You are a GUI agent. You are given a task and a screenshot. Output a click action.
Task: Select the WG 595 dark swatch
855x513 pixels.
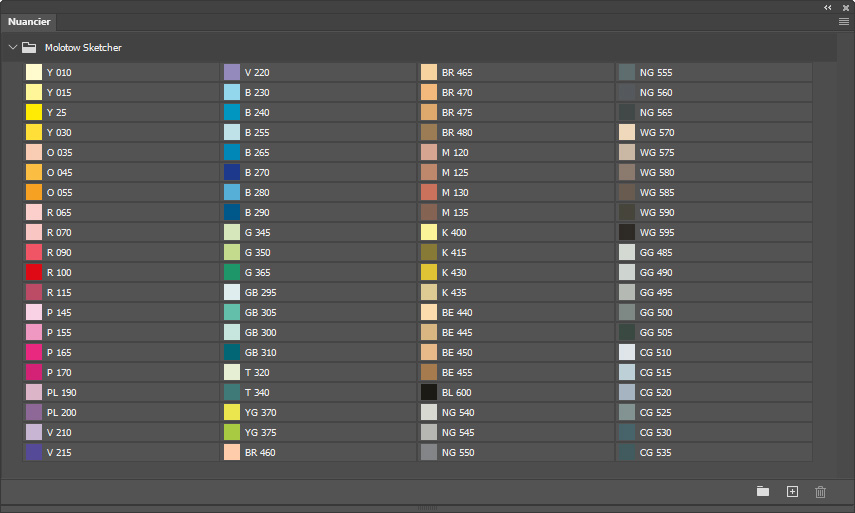pyautogui.click(x=627, y=232)
